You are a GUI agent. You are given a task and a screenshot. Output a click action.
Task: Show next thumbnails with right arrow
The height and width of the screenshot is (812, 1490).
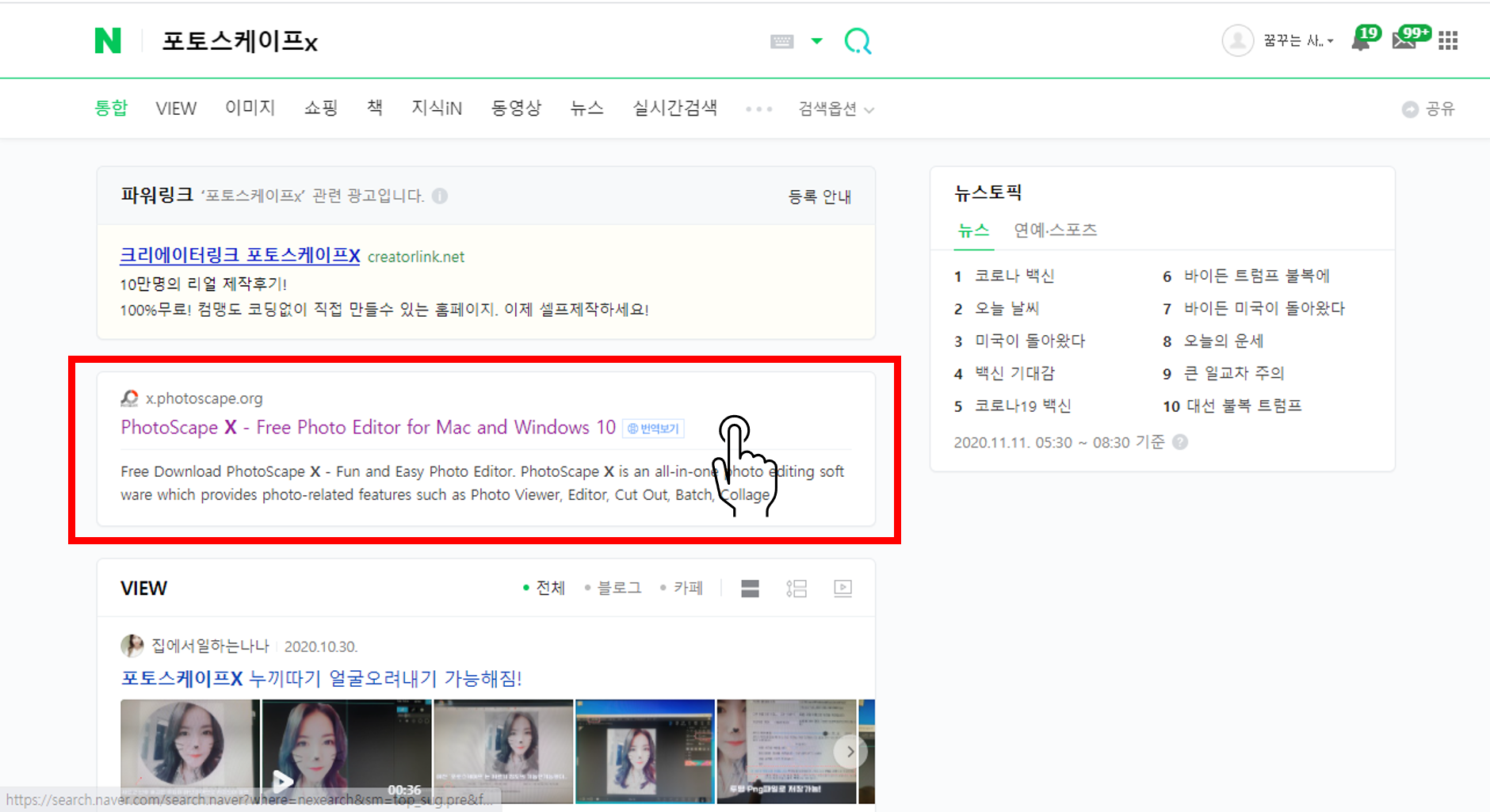point(850,752)
